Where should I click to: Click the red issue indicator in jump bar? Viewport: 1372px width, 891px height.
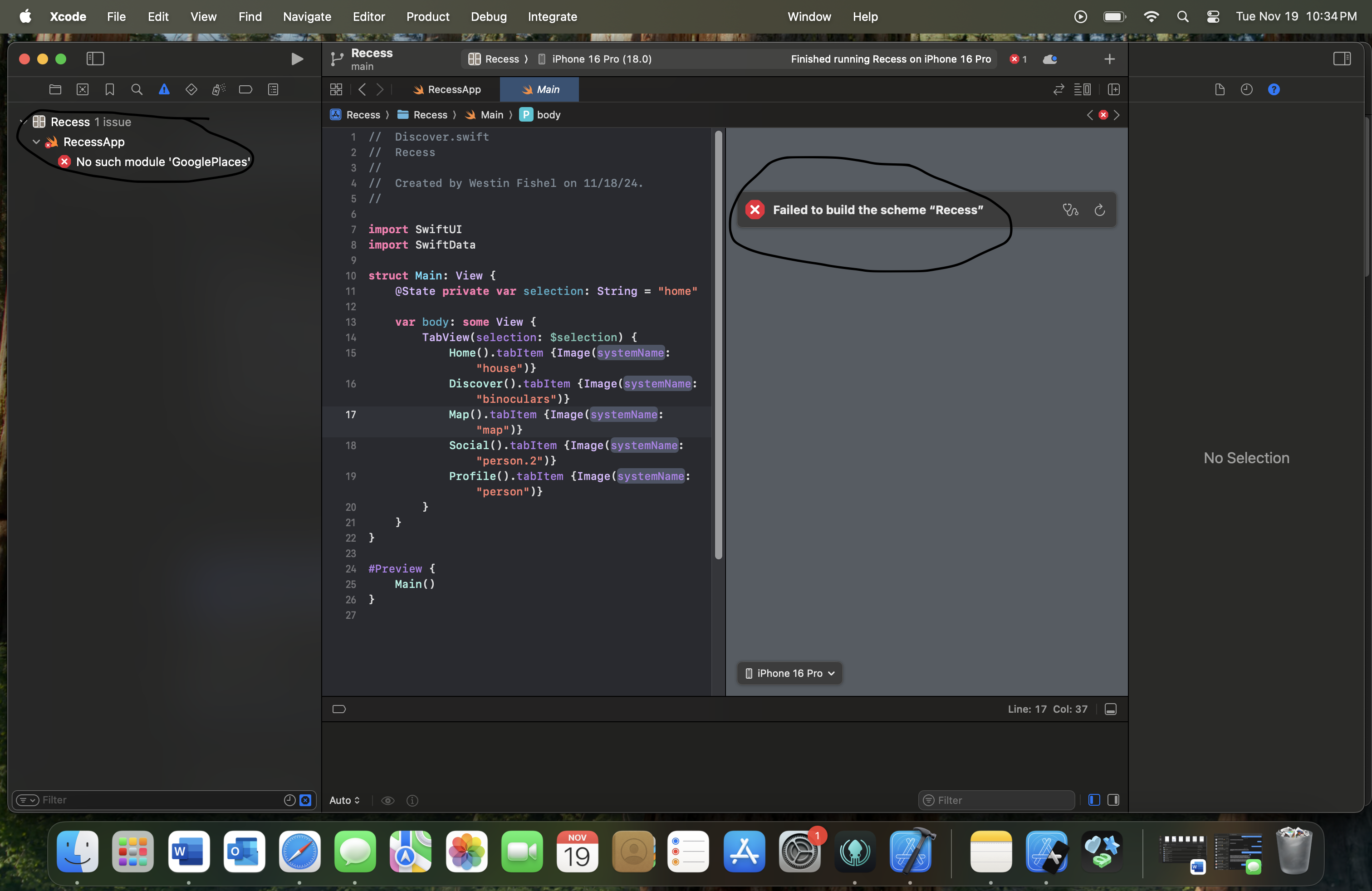1103,115
